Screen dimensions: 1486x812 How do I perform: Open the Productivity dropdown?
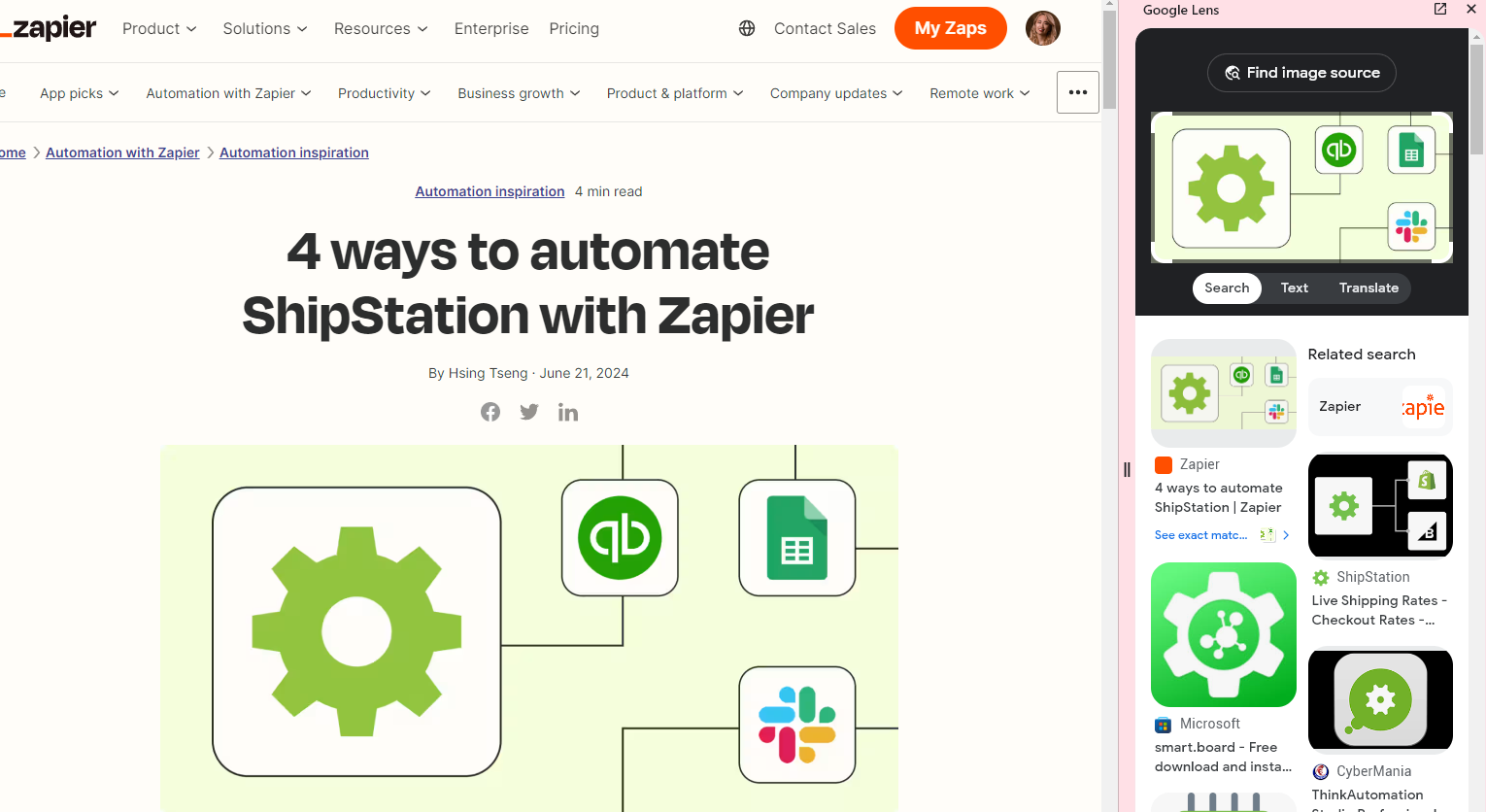[x=385, y=93]
